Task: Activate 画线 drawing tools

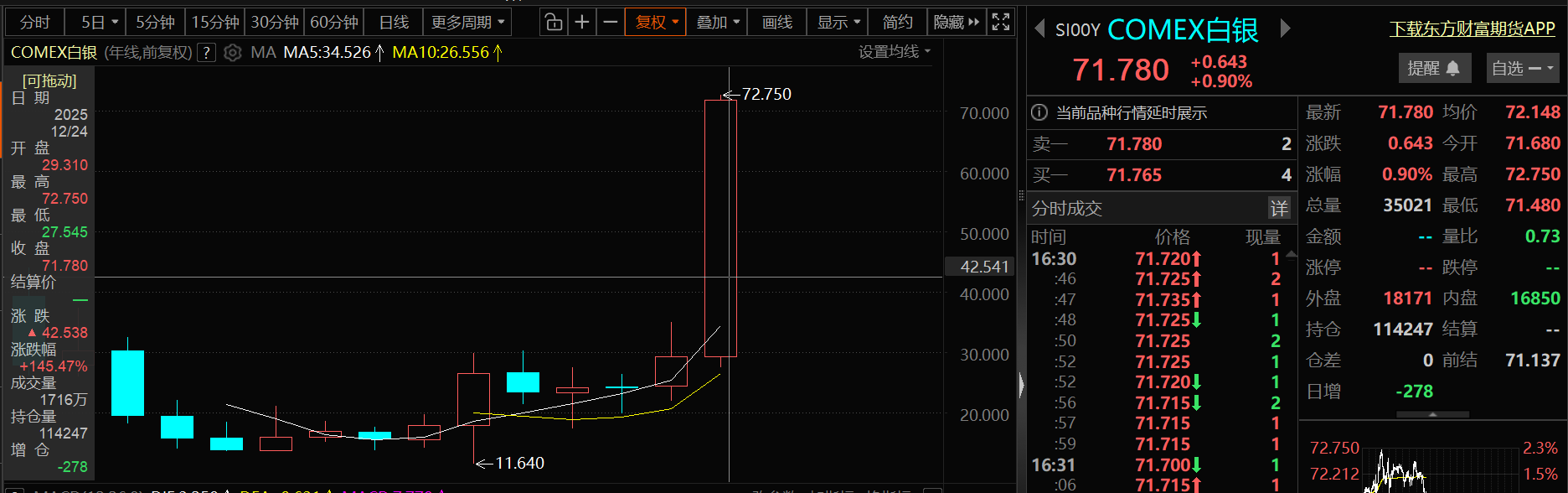Action: [777, 23]
